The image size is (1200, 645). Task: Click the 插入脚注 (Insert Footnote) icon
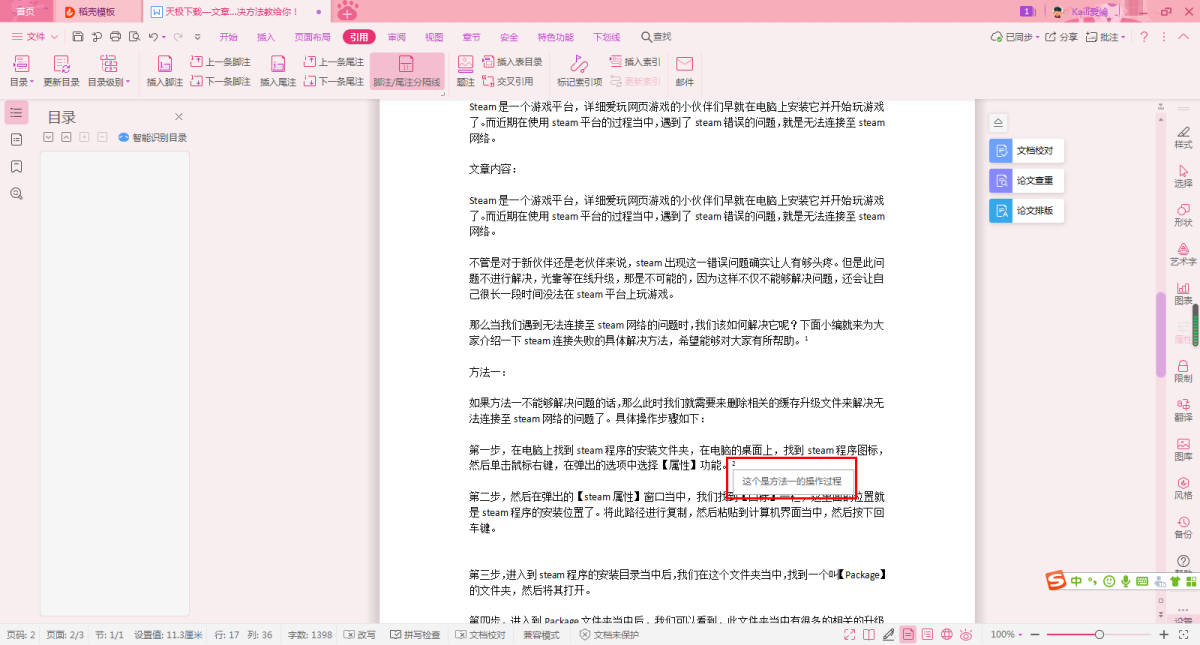tap(165, 70)
